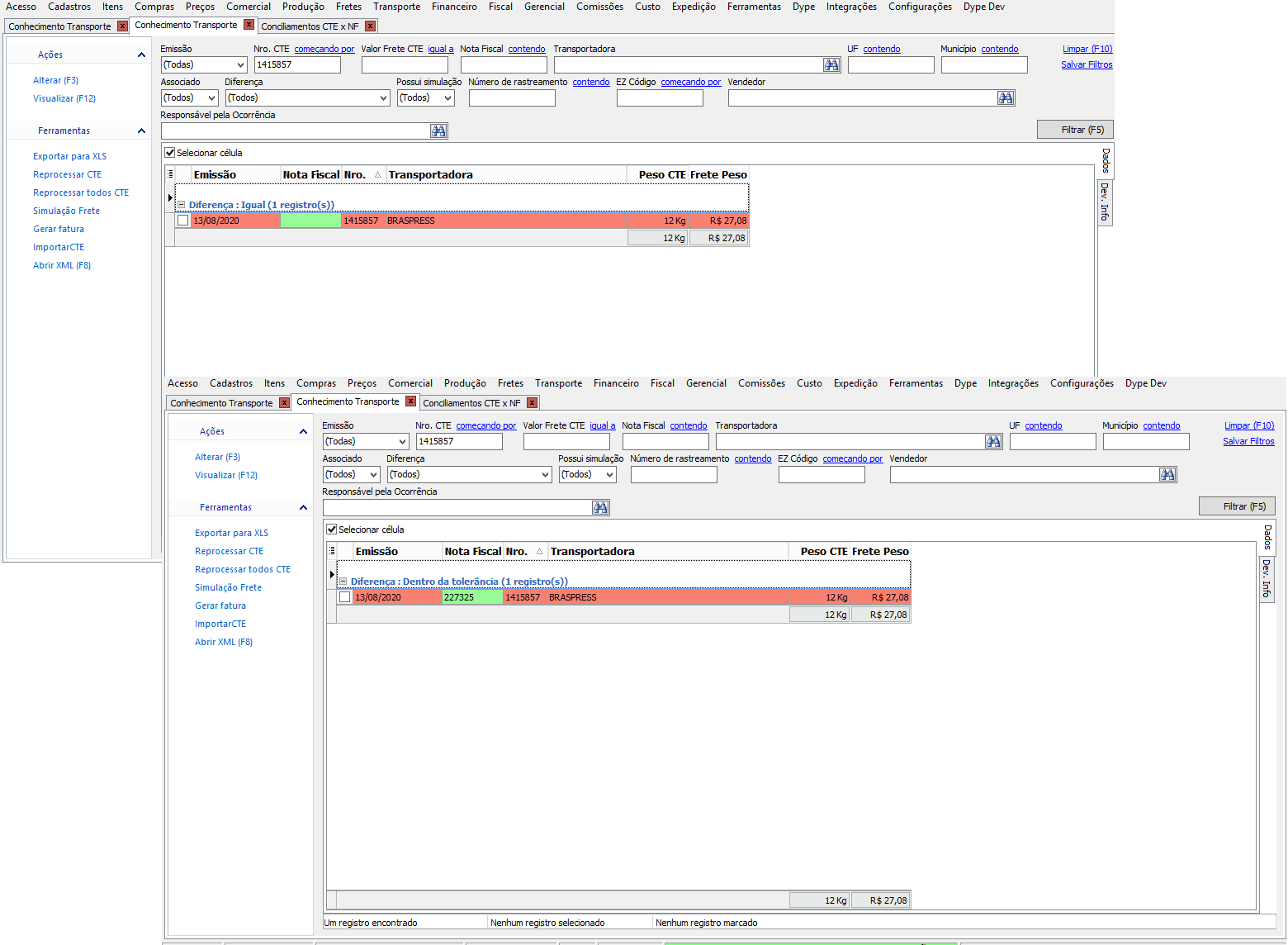
Task: Click Nro. CTE 'começando por' operator in top window
Action: pos(324,49)
